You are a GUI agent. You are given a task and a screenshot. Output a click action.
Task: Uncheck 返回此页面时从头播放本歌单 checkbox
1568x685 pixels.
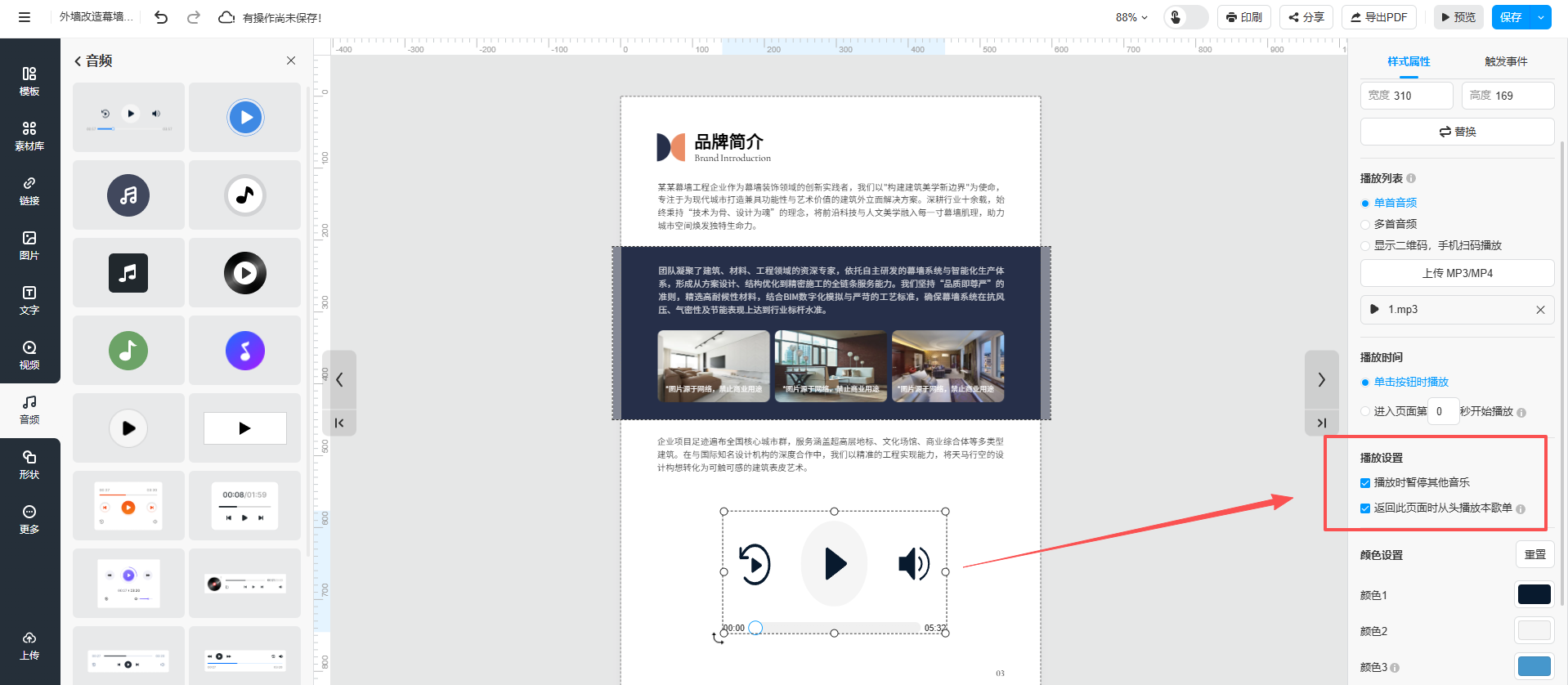pos(1365,508)
